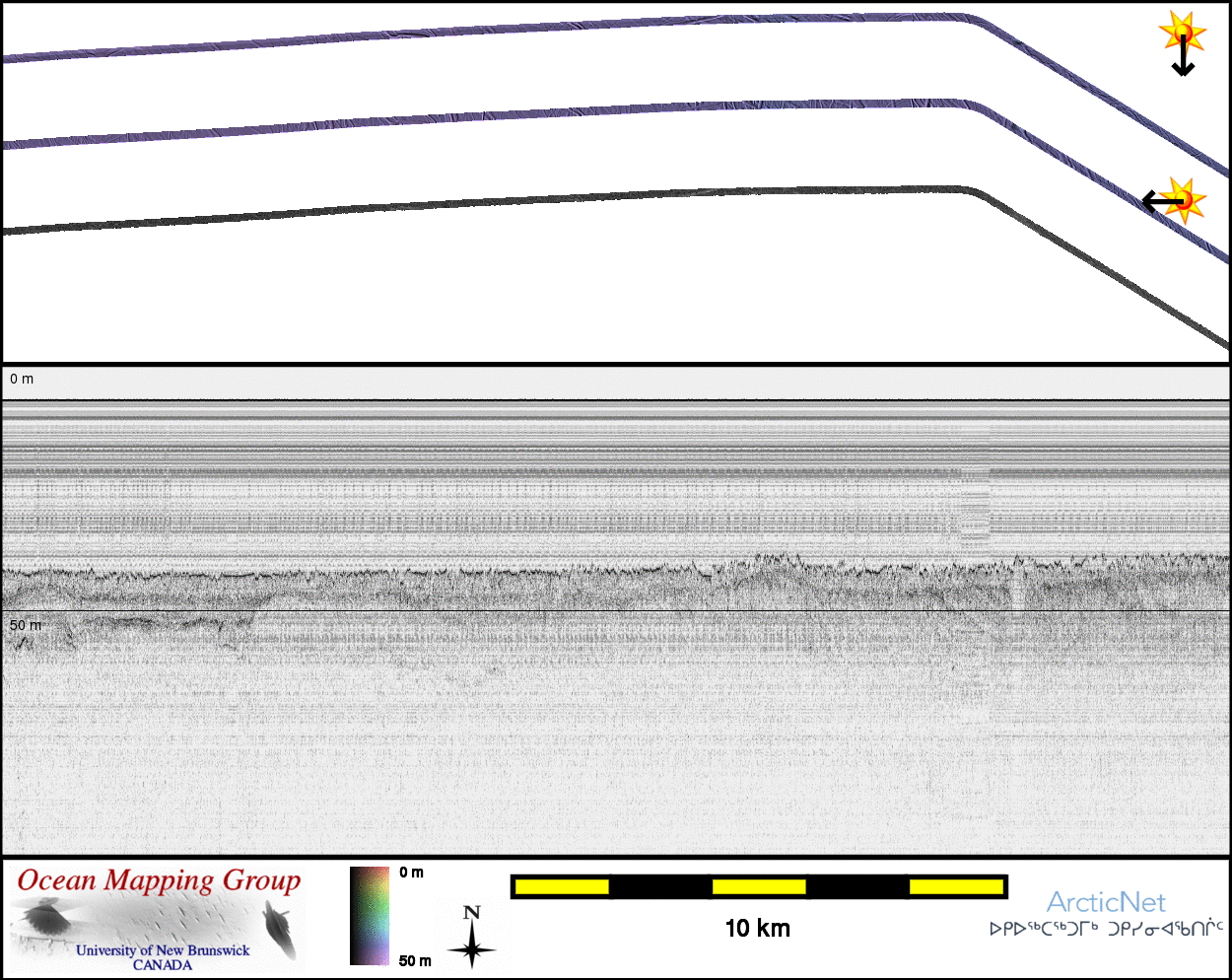This screenshot has height=980, width=1232.
Task: Click the 0 m label beside color scale
Action: tap(412, 873)
